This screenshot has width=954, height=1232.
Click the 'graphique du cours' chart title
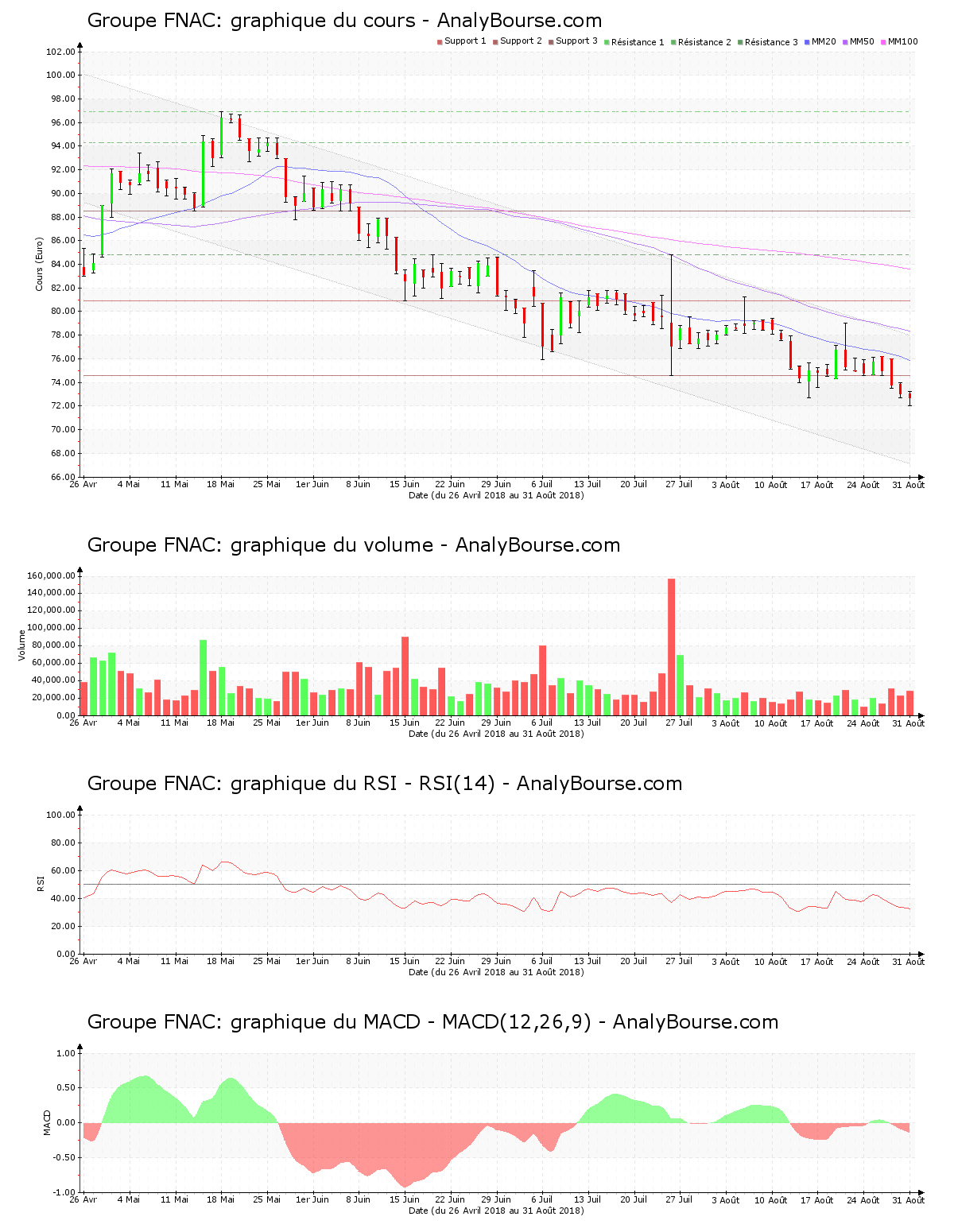click(x=344, y=21)
